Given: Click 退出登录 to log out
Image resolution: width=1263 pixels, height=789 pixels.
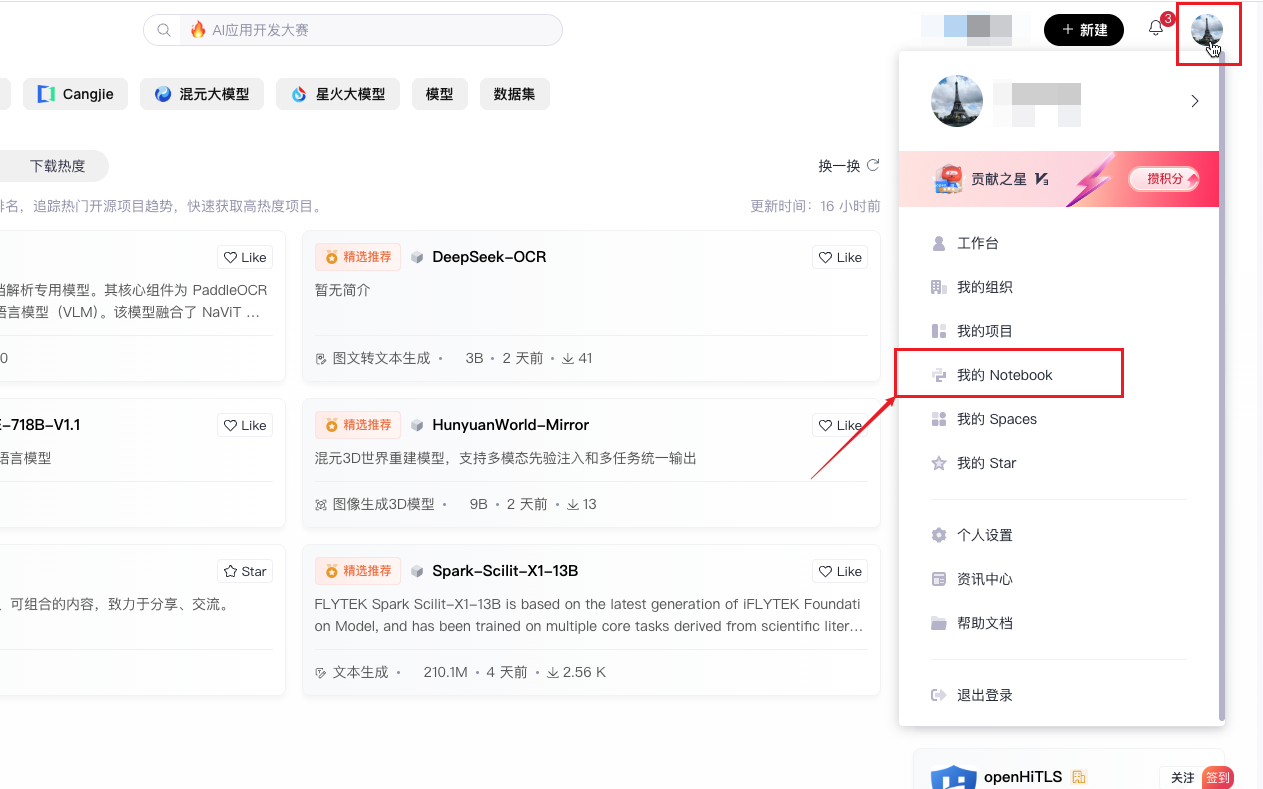Looking at the screenshot, I should click(x=984, y=694).
